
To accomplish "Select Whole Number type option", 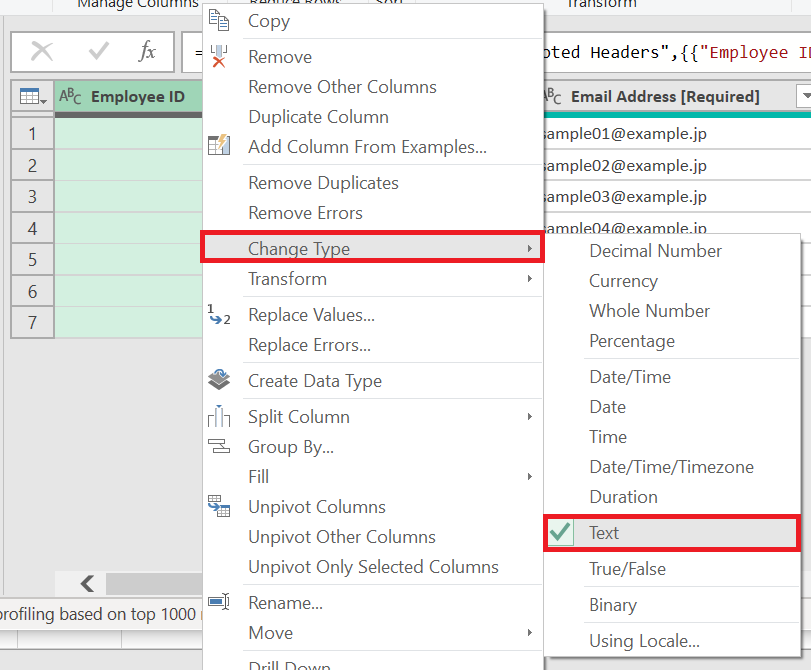I will click(649, 311).
